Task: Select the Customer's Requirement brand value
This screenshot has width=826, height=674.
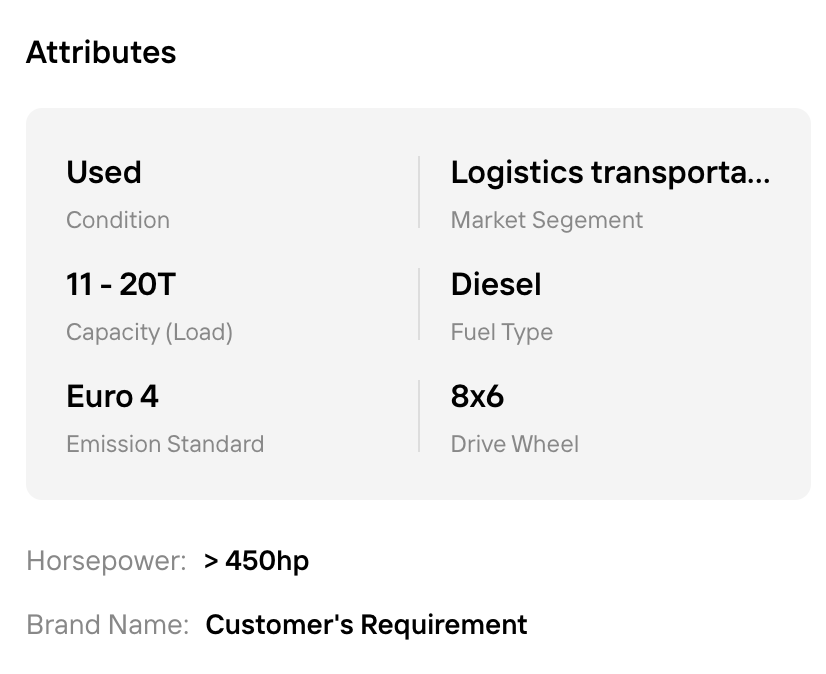Action: point(366,625)
